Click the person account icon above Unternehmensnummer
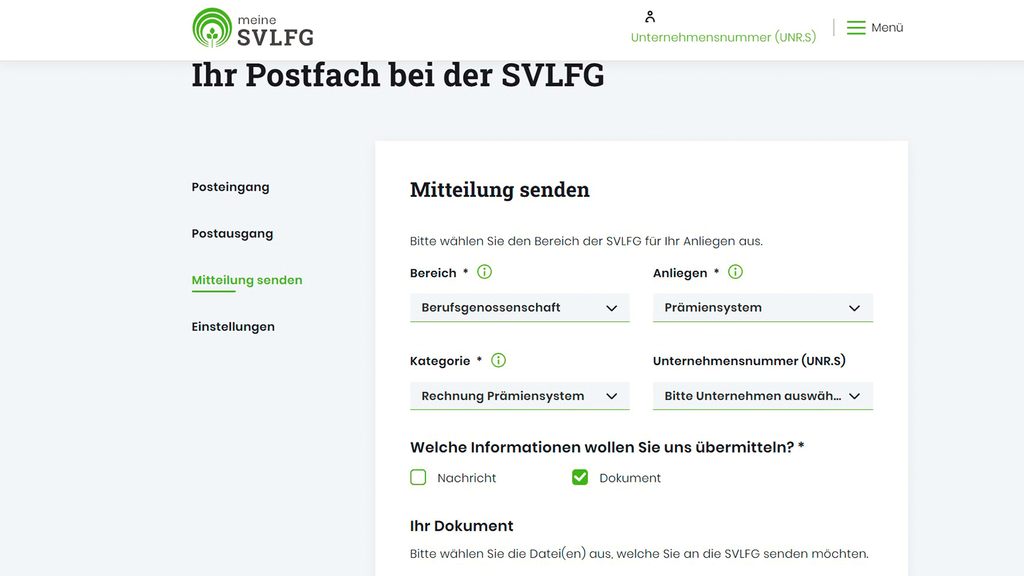 649,16
